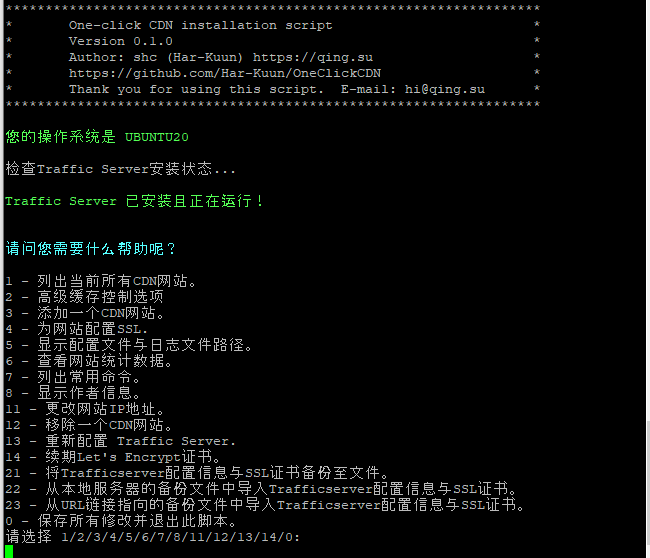650x558 pixels.
Task: Choose option 12 remove a CDN website
Action: pos(89,425)
